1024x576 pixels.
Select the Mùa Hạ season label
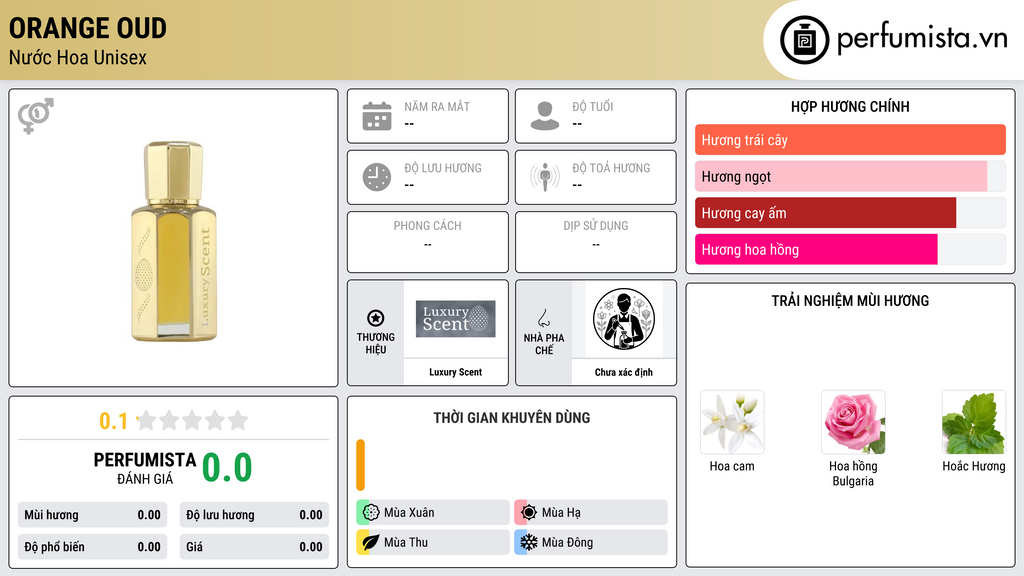(x=561, y=513)
